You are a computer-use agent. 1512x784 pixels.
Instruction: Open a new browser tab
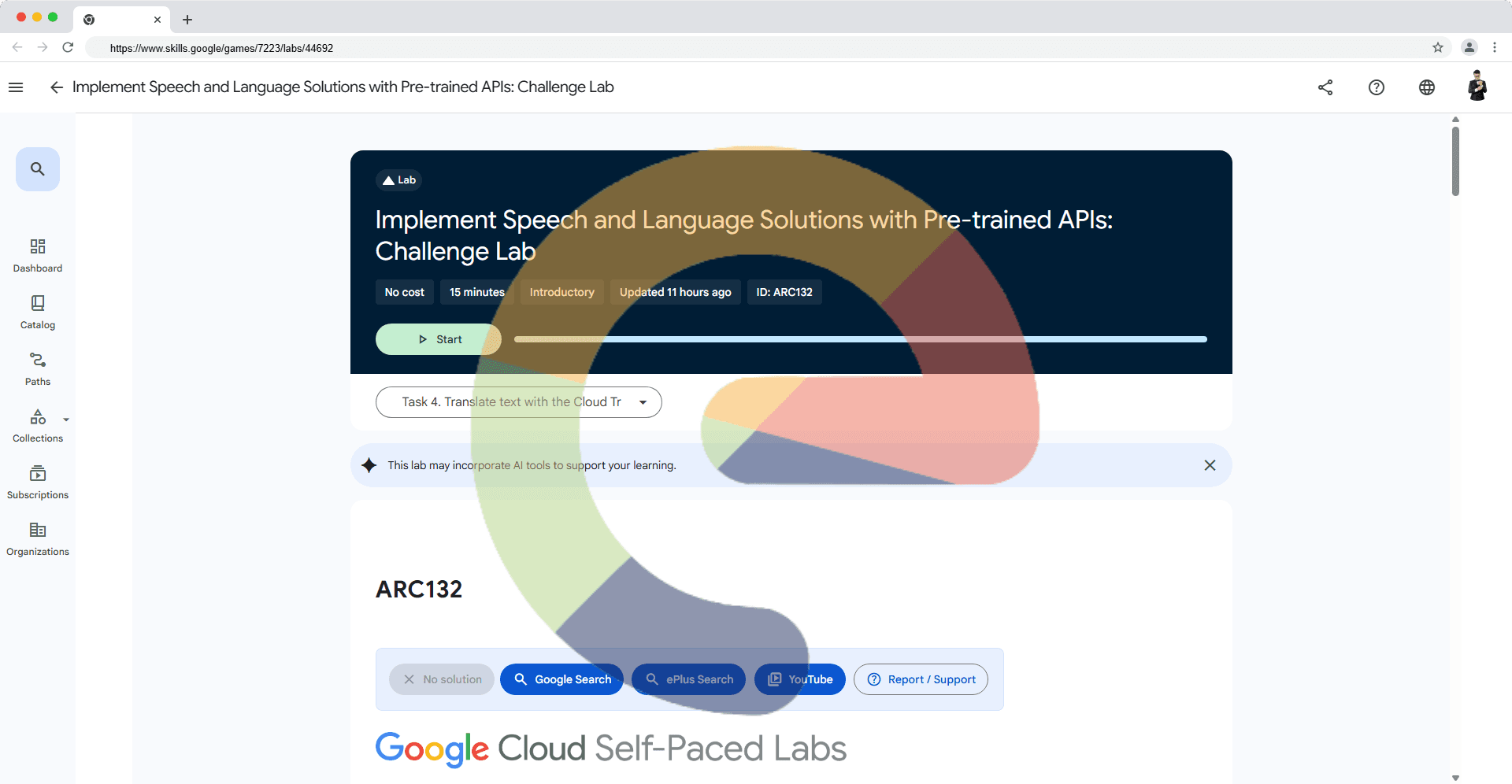coord(187,20)
